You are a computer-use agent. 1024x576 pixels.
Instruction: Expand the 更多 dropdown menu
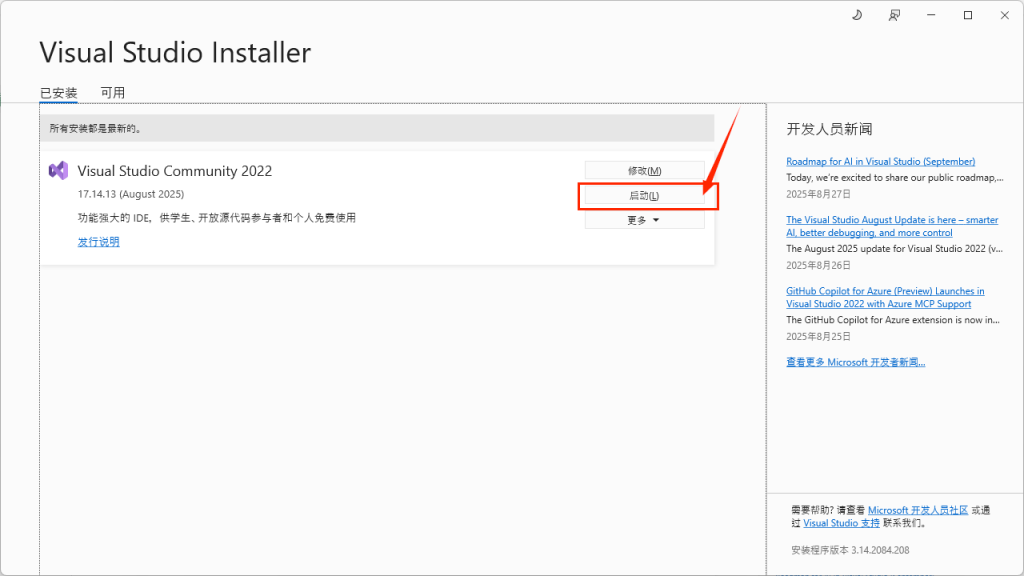[643, 219]
